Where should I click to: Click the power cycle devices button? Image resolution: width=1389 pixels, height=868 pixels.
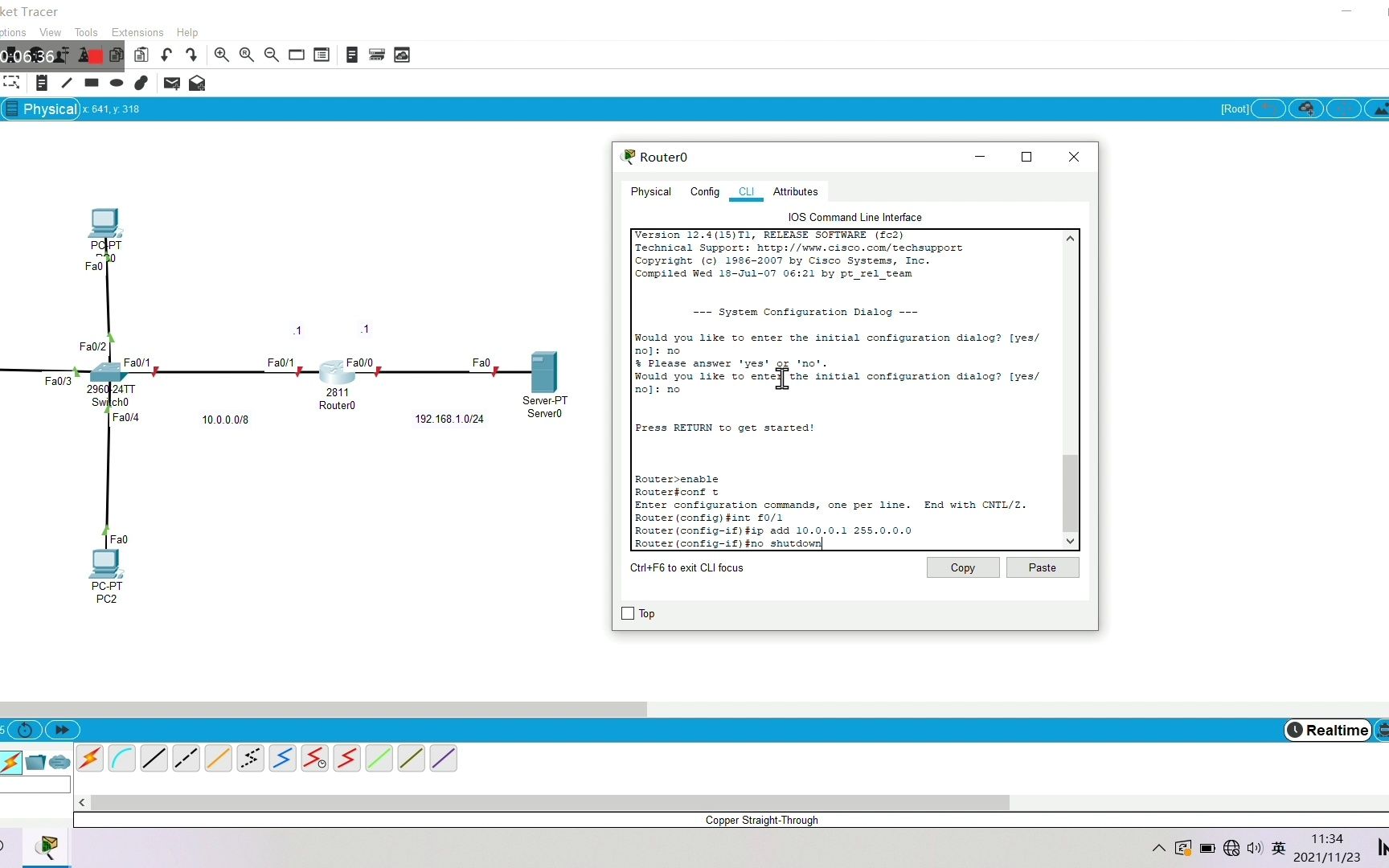pyautogui.click(x=25, y=730)
